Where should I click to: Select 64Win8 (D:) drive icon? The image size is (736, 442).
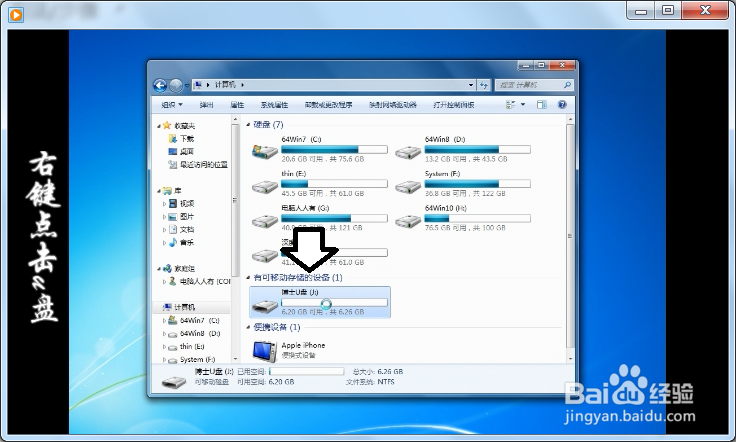pyautogui.click(x=408, y=152)
